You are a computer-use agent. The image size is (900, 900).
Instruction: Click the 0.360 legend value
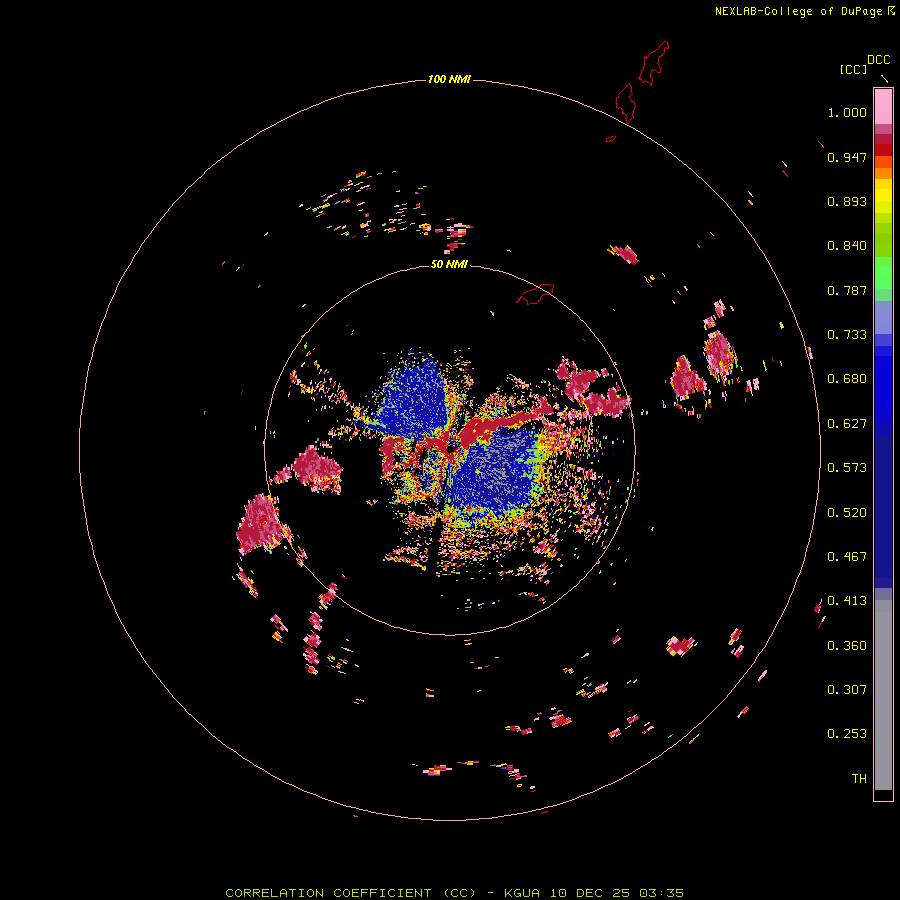tap(847, 646)
